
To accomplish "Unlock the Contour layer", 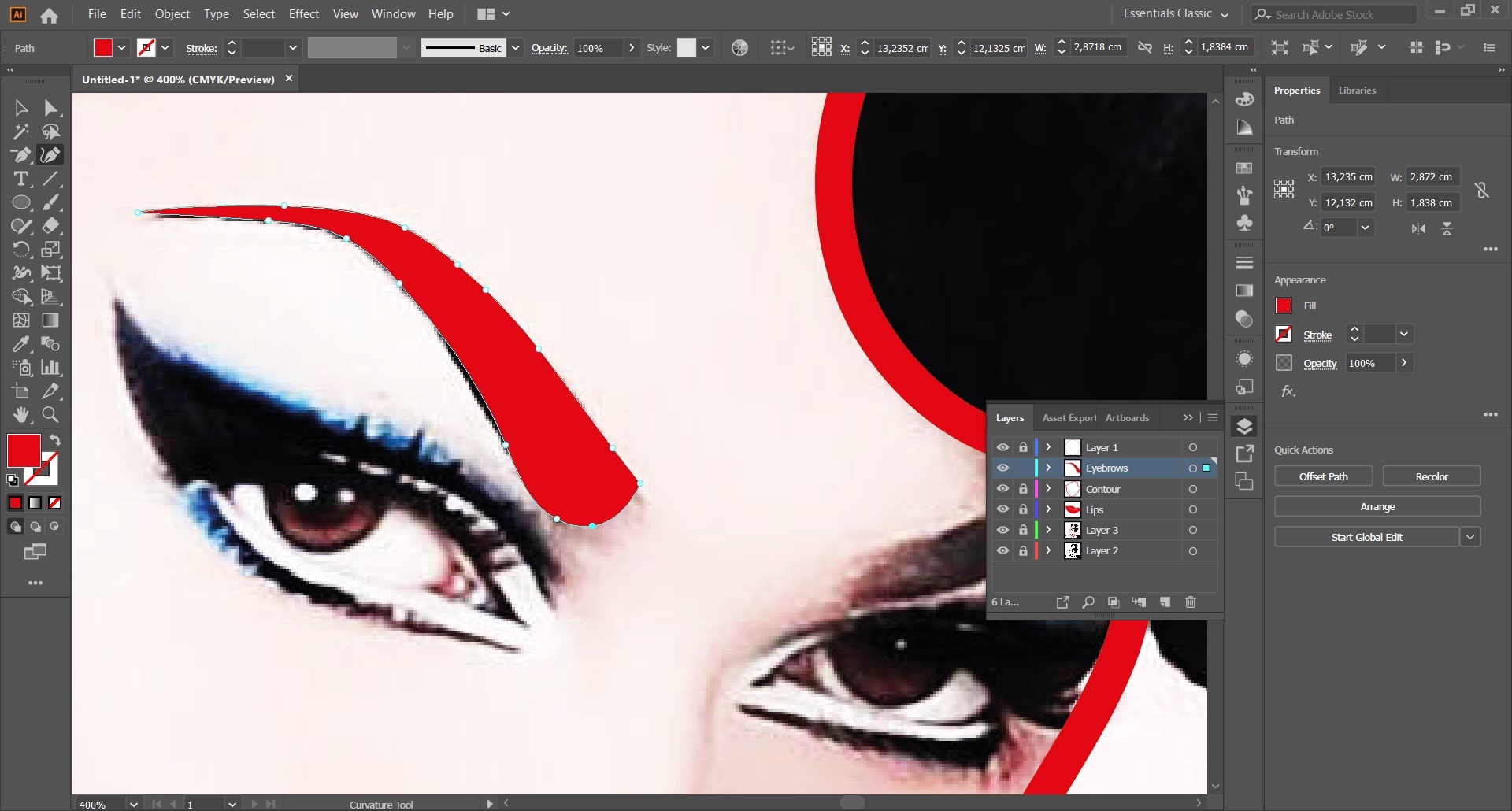I will pyautogui.click(x=1023, y=489).
